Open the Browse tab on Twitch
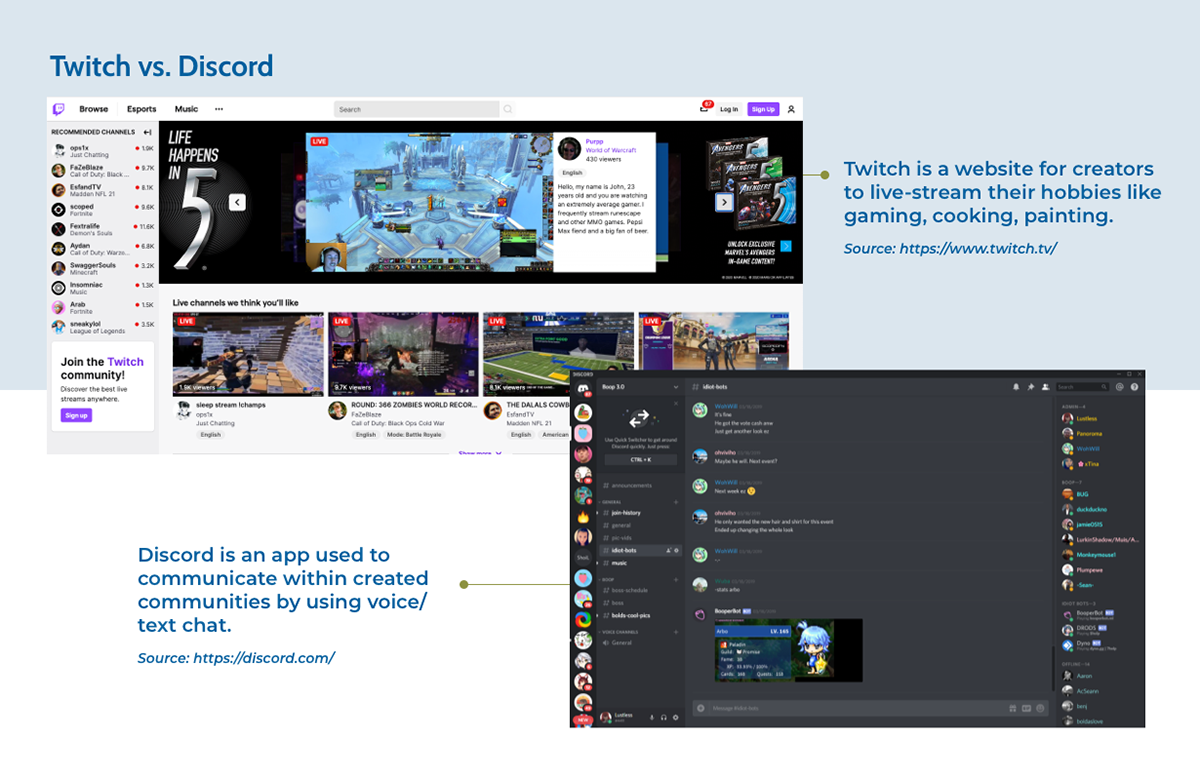Screen dimensions: 1200x780 click(94, 109)
